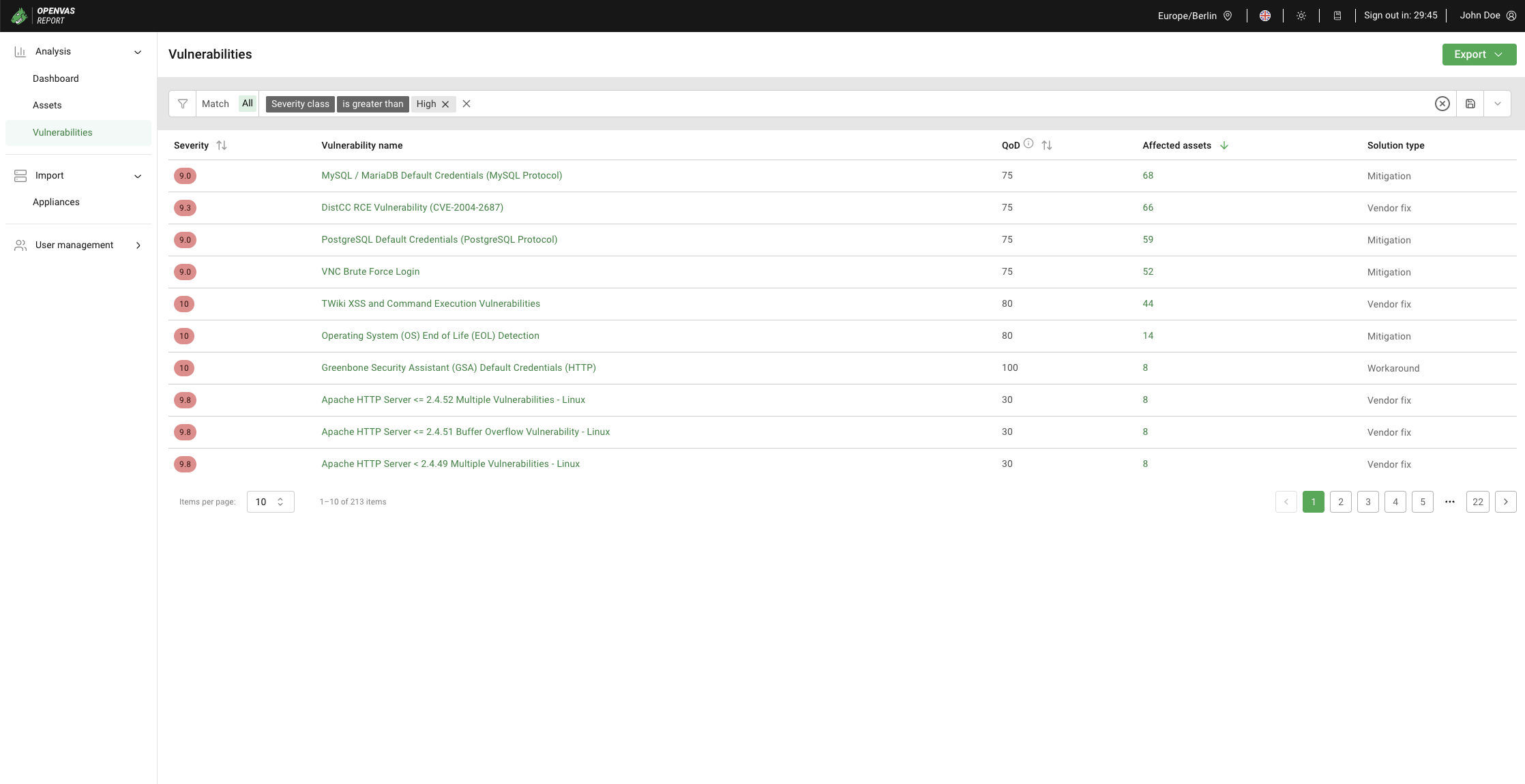This screenshot has width=1525, height=784.
Task: Open Apache 2.4.51 Buffer Overflow entry
Action: pos(465,432)
